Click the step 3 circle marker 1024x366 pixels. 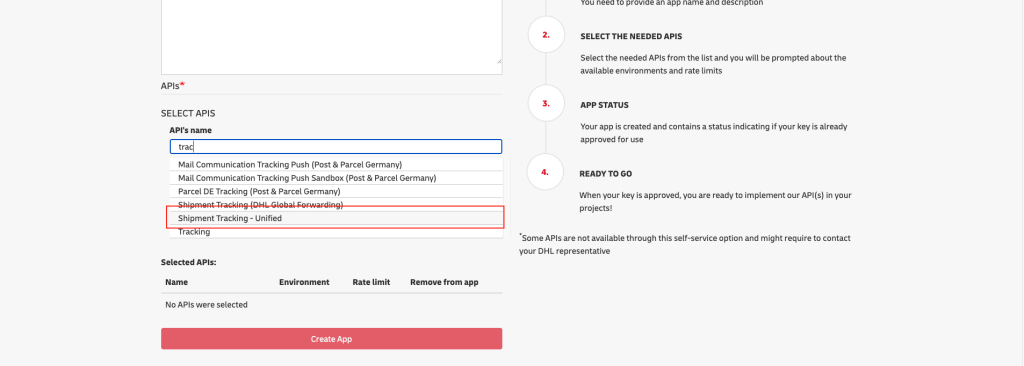pos(546,103)
